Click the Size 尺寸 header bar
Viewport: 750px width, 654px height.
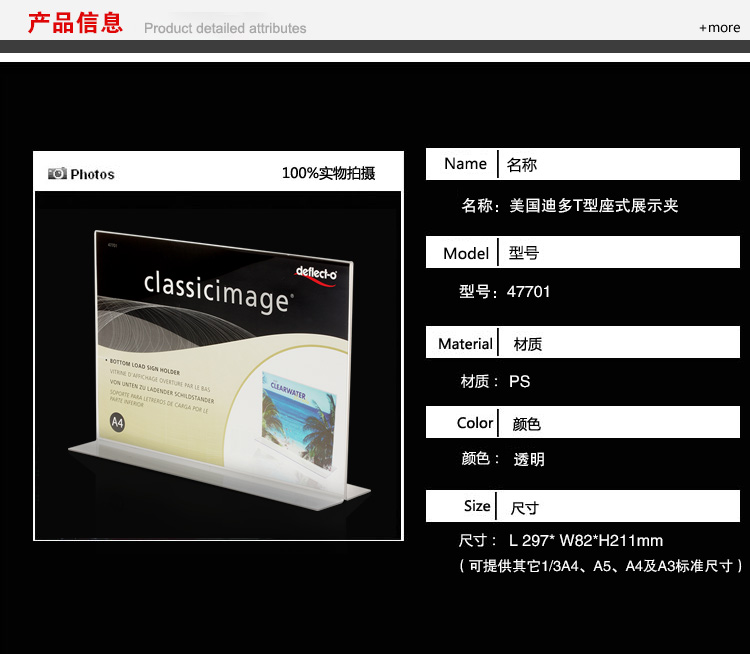coord(583,506)
